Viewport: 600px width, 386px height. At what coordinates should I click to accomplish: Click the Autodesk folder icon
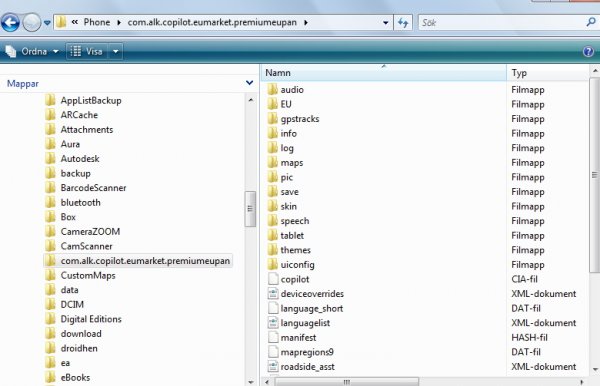point(51,158)
